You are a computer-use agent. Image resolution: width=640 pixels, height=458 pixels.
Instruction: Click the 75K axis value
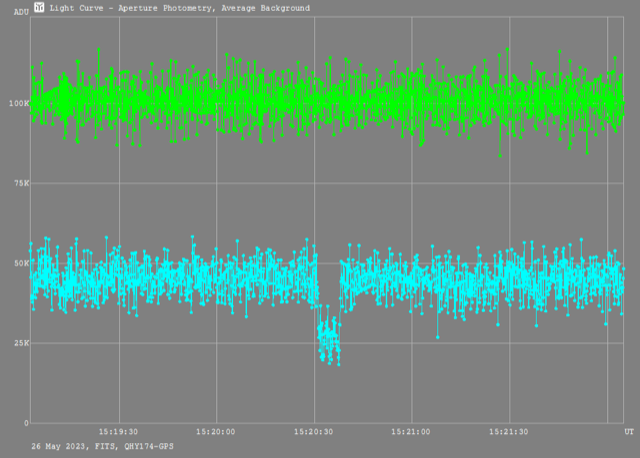point(22,183)
